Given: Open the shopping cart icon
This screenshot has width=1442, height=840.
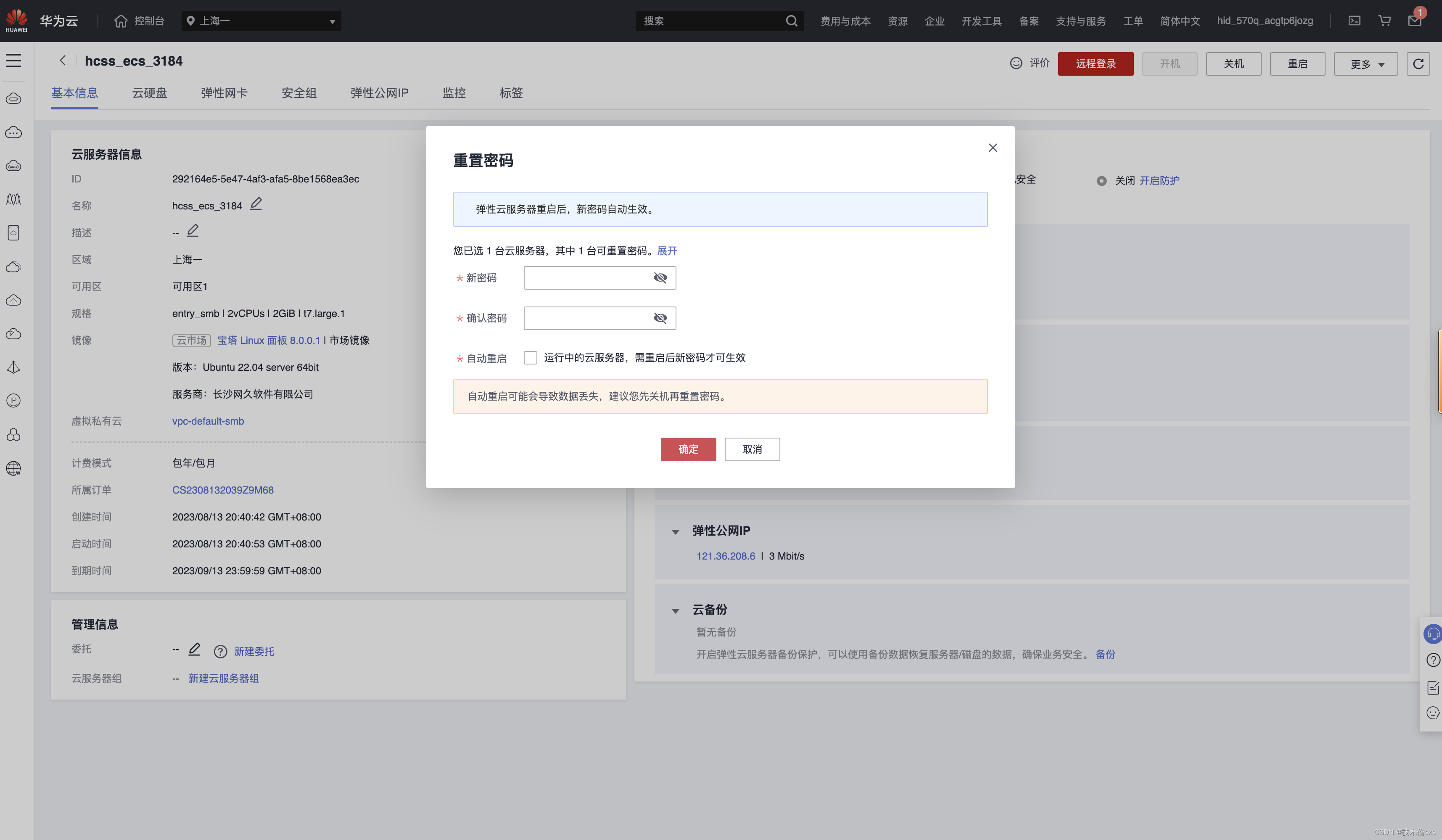Looking at the screenshot, I should pyautogui.click(x=1384, y=21).
